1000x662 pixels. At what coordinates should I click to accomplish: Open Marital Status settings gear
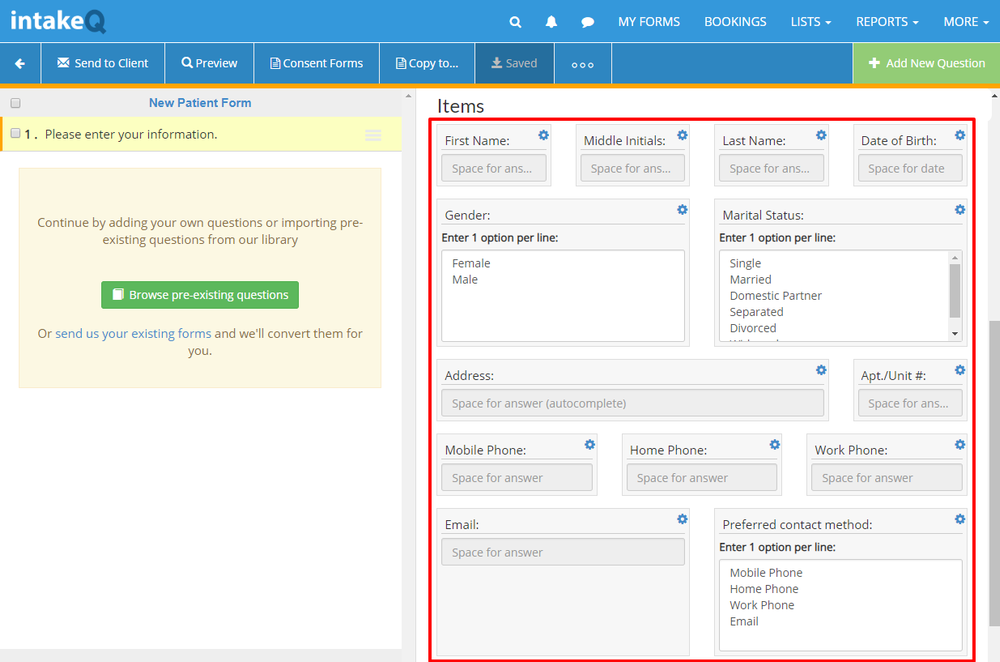coord(960,210)
